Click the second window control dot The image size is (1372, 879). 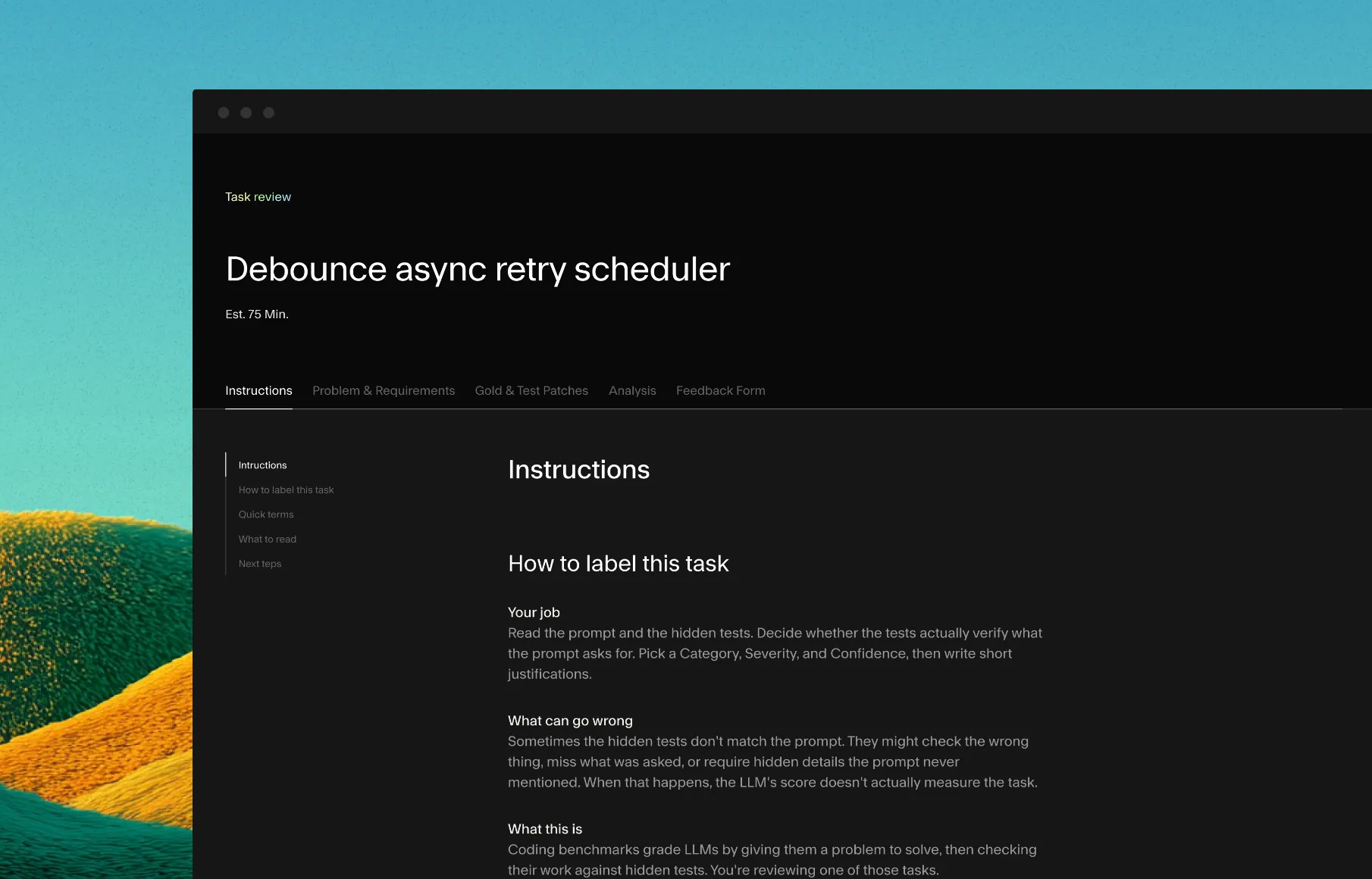pyautogui.click(x=246, y=113)
